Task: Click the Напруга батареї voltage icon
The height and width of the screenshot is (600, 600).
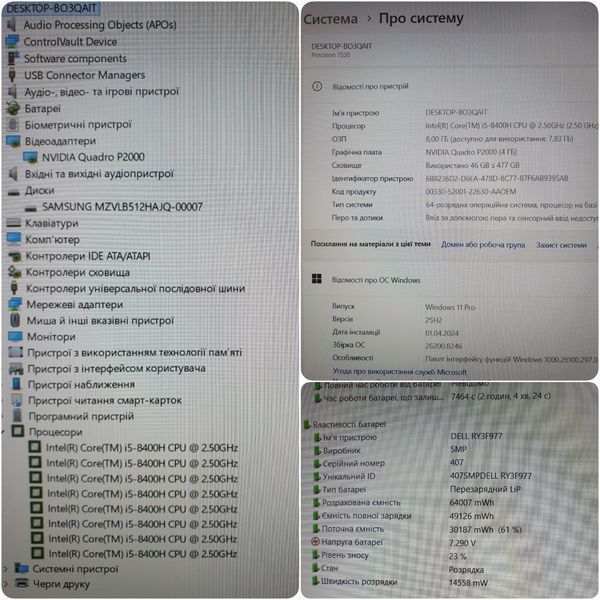Action: click(315, 542)
